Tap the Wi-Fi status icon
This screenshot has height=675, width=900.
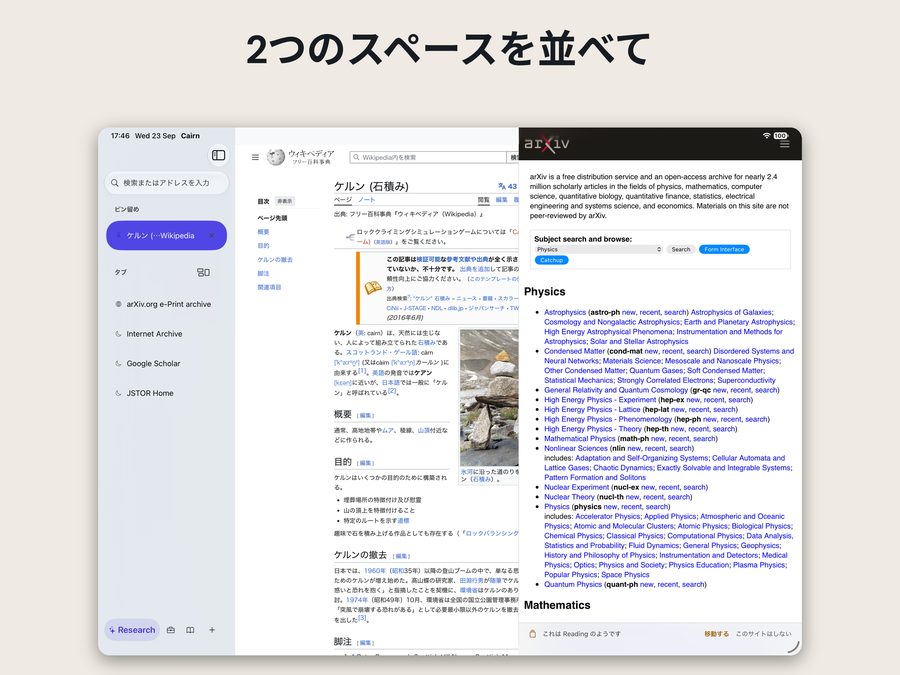click(766, 135)
